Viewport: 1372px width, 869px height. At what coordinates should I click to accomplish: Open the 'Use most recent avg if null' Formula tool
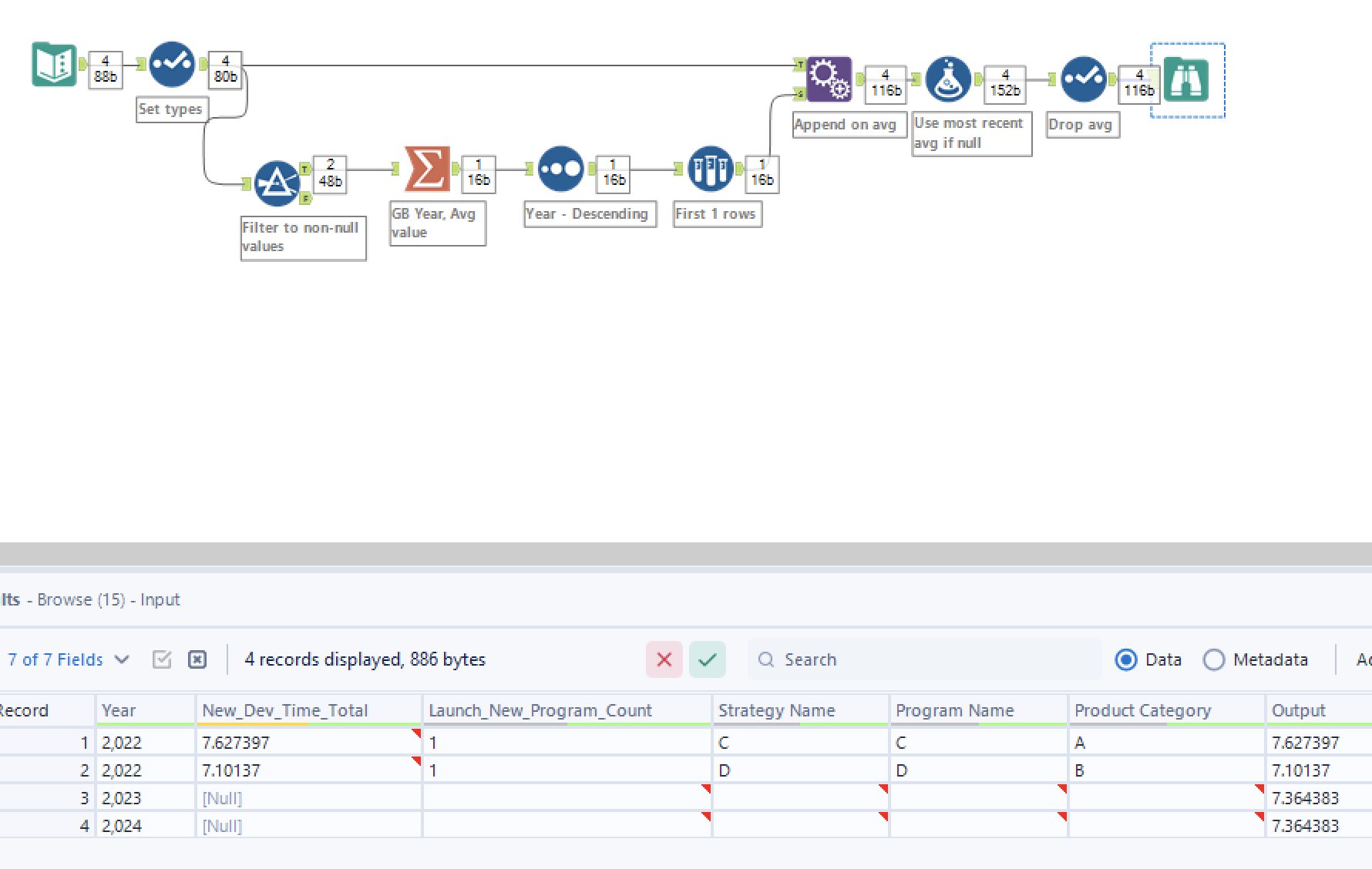(x=947, y=79)
